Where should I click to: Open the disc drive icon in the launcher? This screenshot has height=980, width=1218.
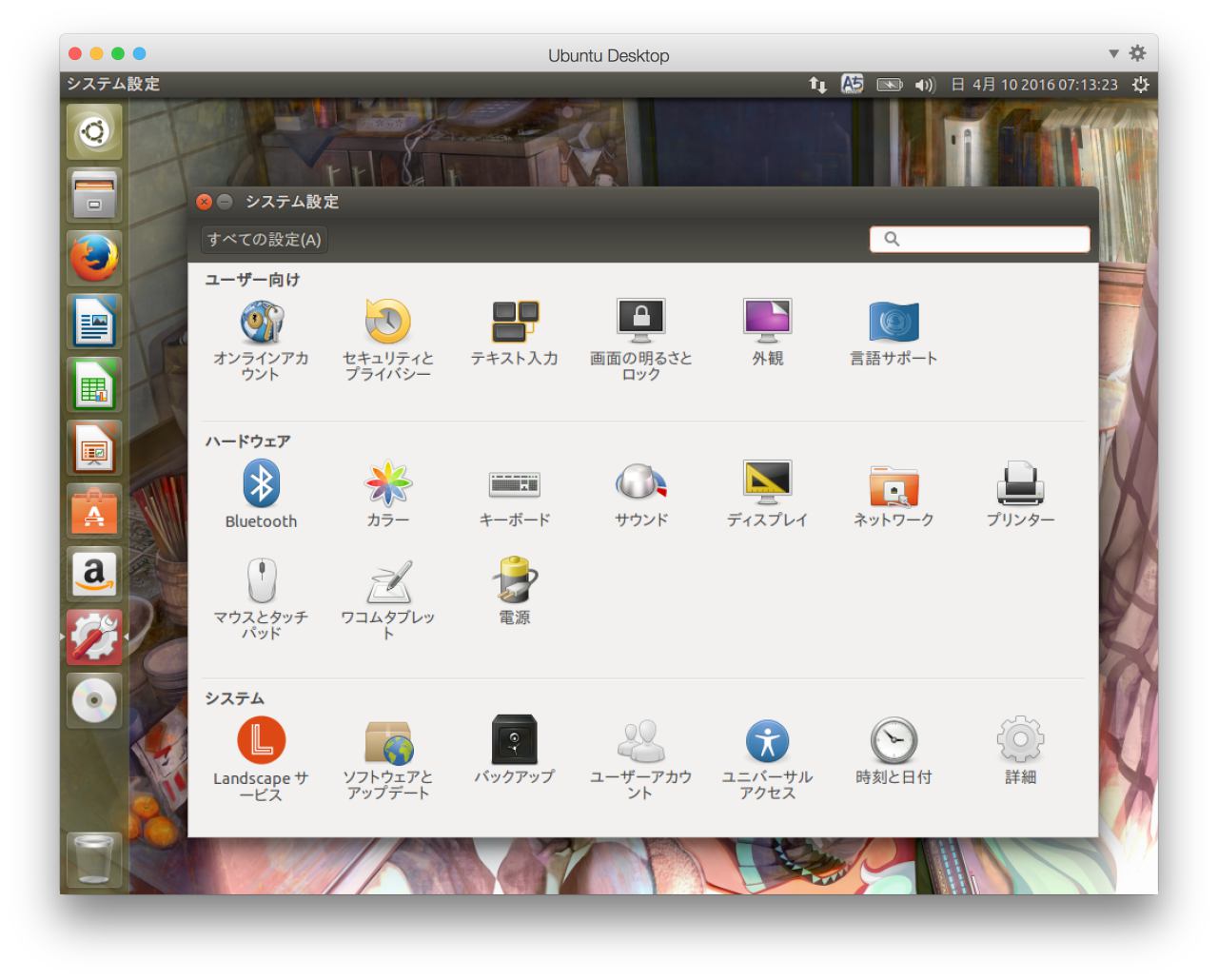93,701
